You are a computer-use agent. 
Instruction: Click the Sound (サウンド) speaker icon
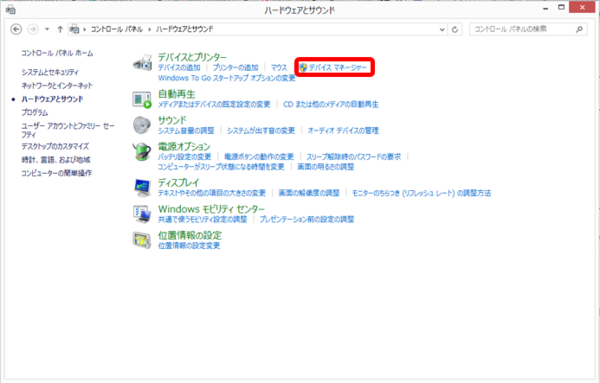point(142,125)
